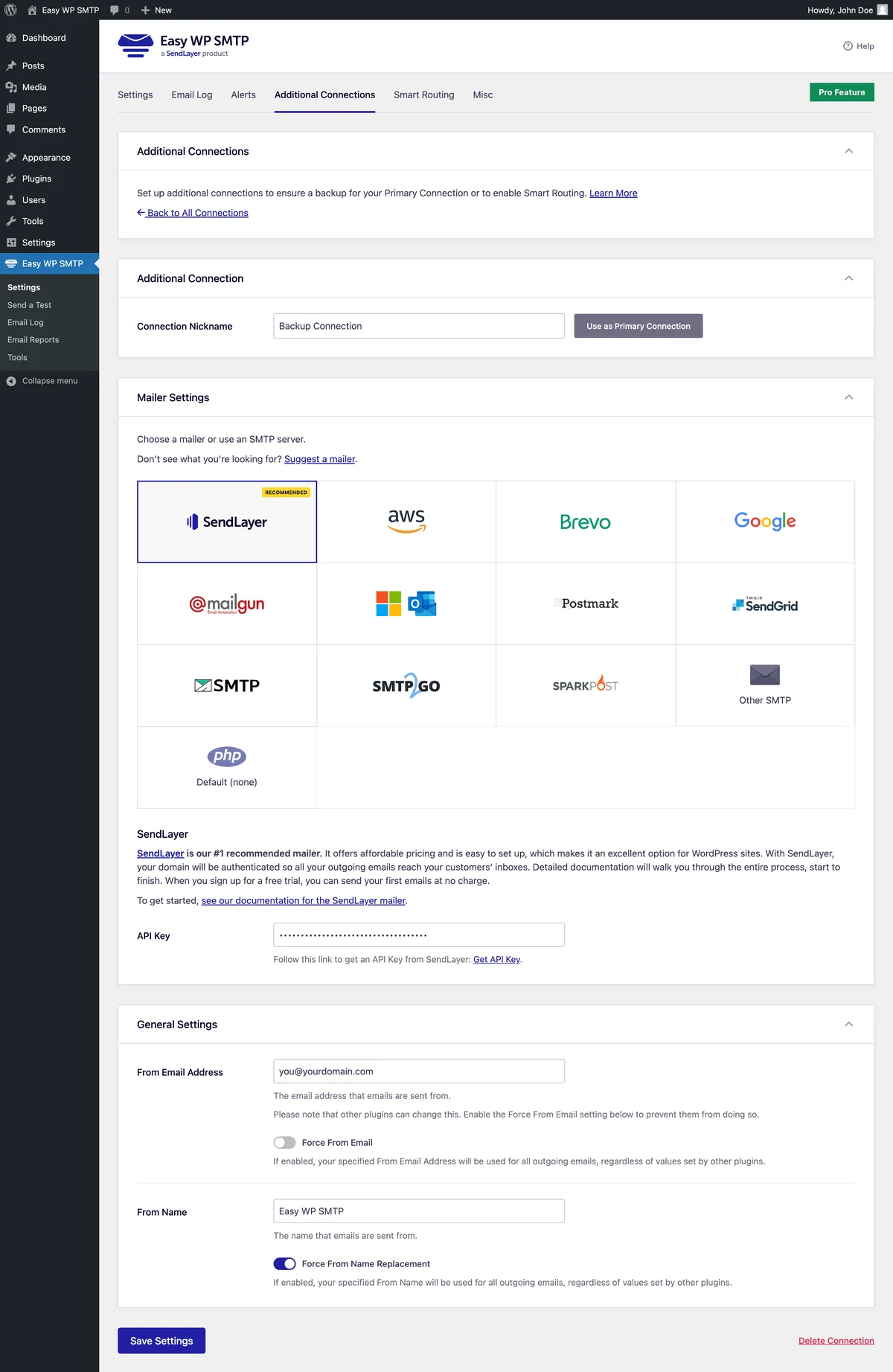Open Email Reports submenu item
Screen dimensions: 893x1372
[x=33, y=340]
